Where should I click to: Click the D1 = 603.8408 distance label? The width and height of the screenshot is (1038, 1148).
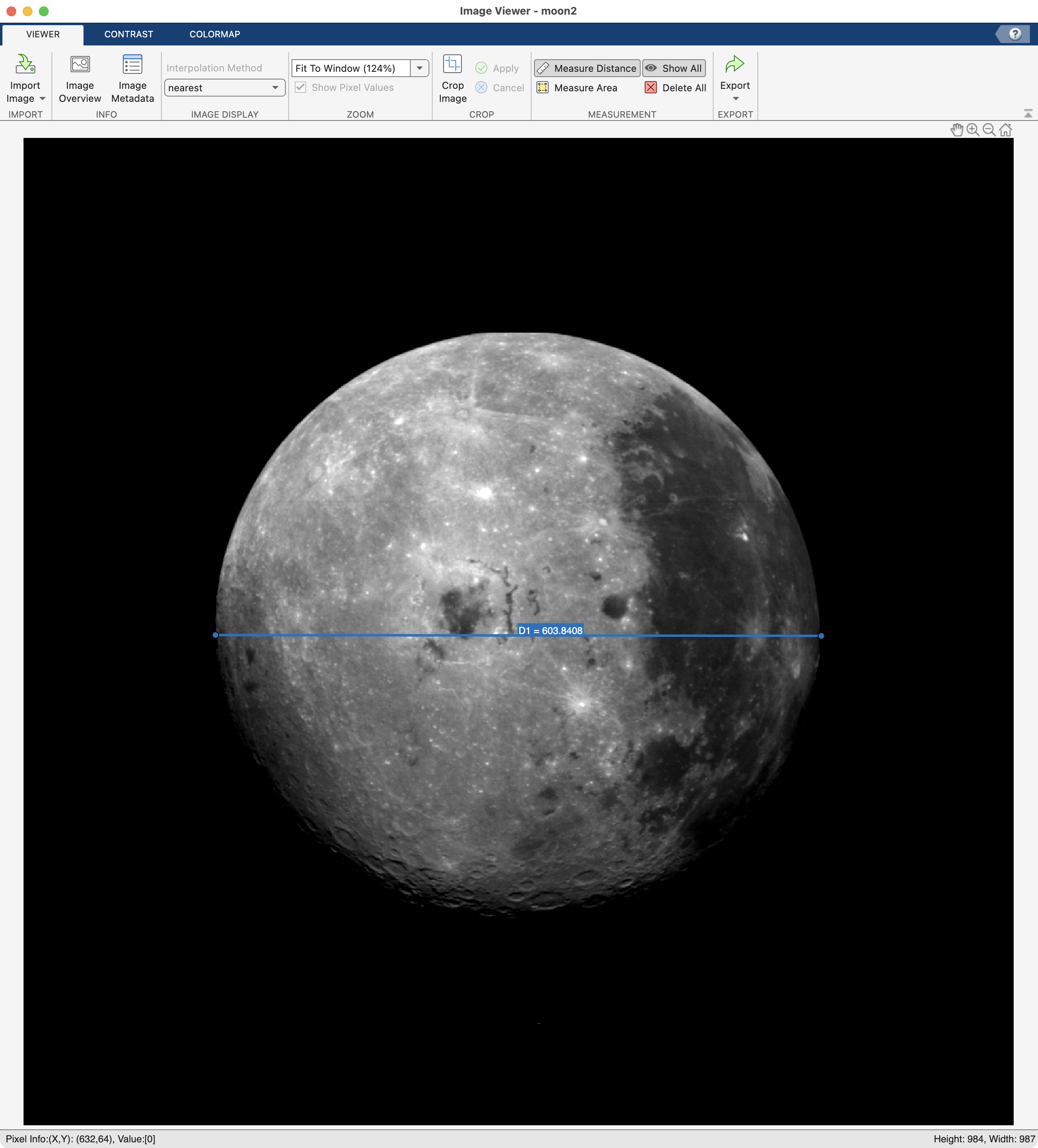[x=550, y=630]
